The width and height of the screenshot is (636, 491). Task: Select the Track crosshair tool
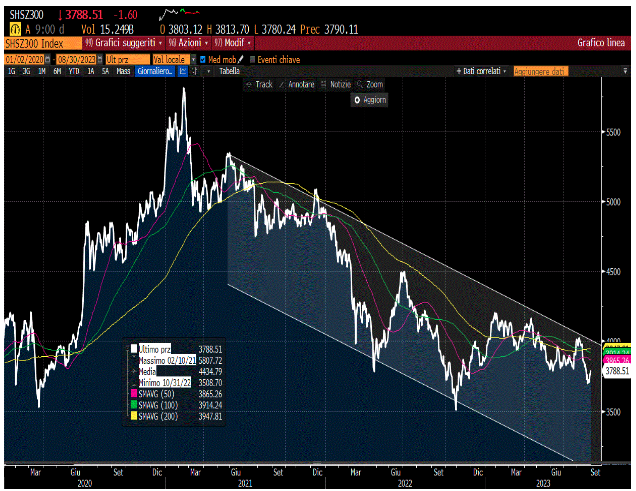click(260, 85)
